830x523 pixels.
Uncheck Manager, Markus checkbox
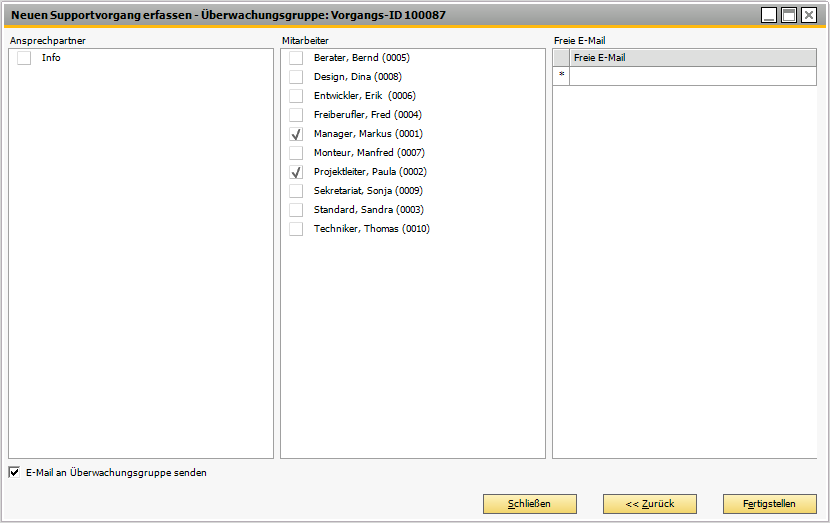(296, 134)
